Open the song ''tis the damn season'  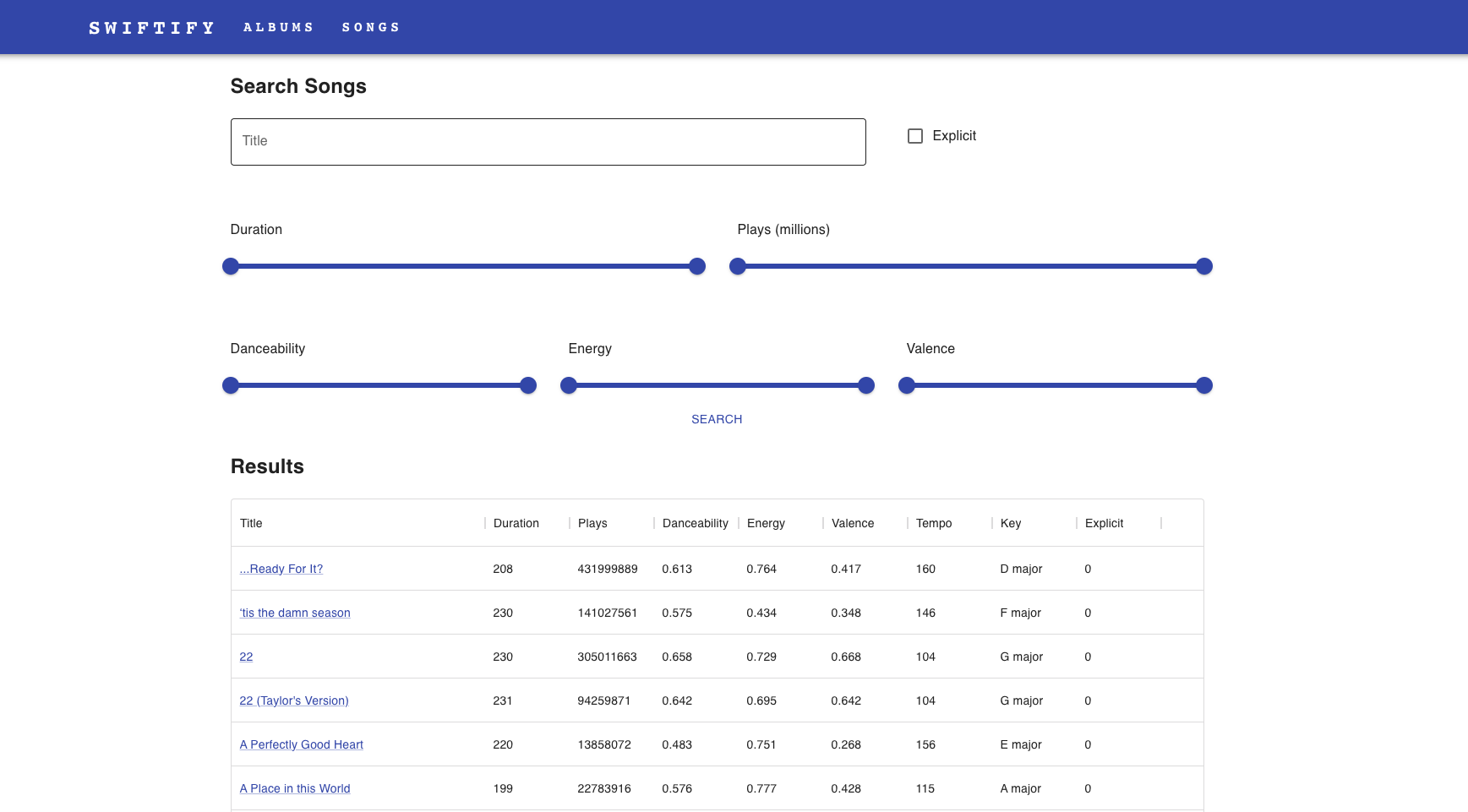click(294, 613)
